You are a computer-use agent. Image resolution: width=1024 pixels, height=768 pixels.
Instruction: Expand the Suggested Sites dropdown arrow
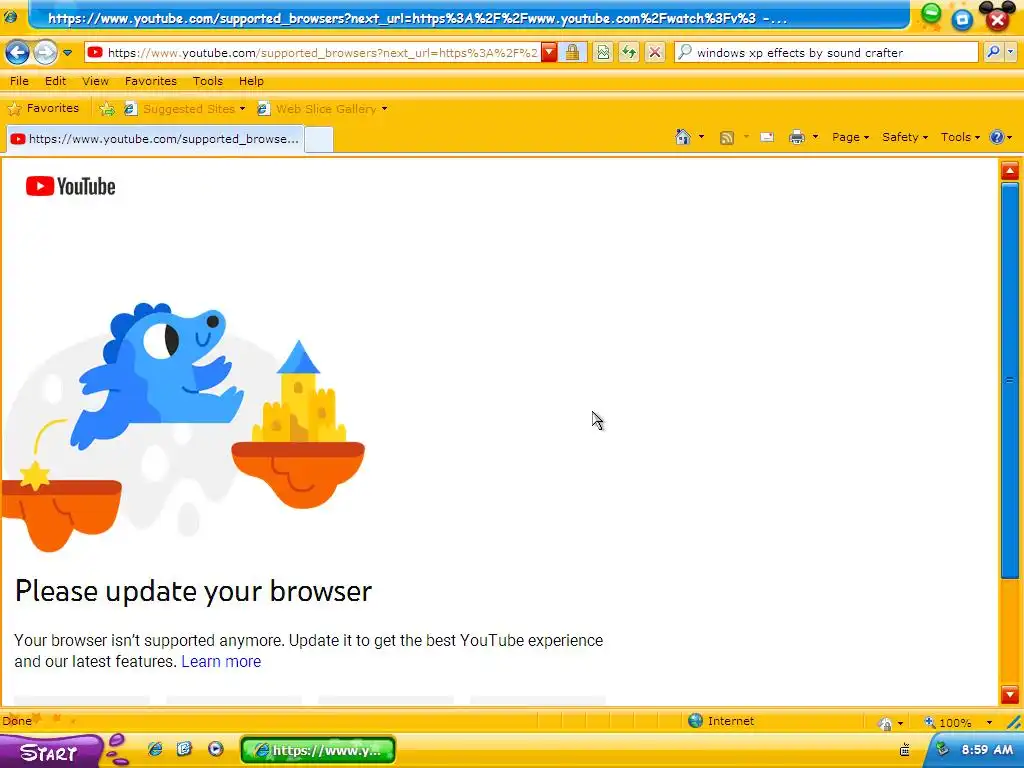point(242,109)
